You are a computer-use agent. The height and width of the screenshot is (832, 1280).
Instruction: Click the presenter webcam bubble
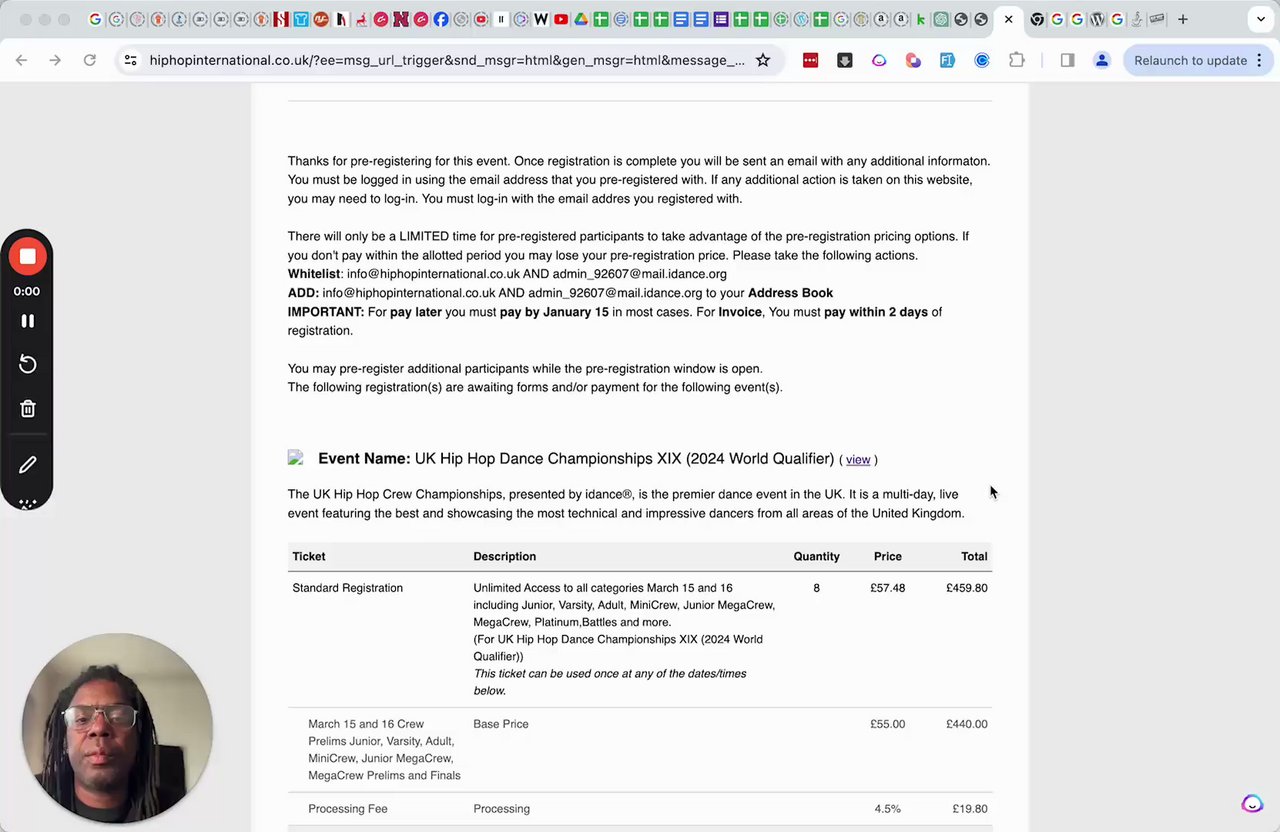(117, 728)
